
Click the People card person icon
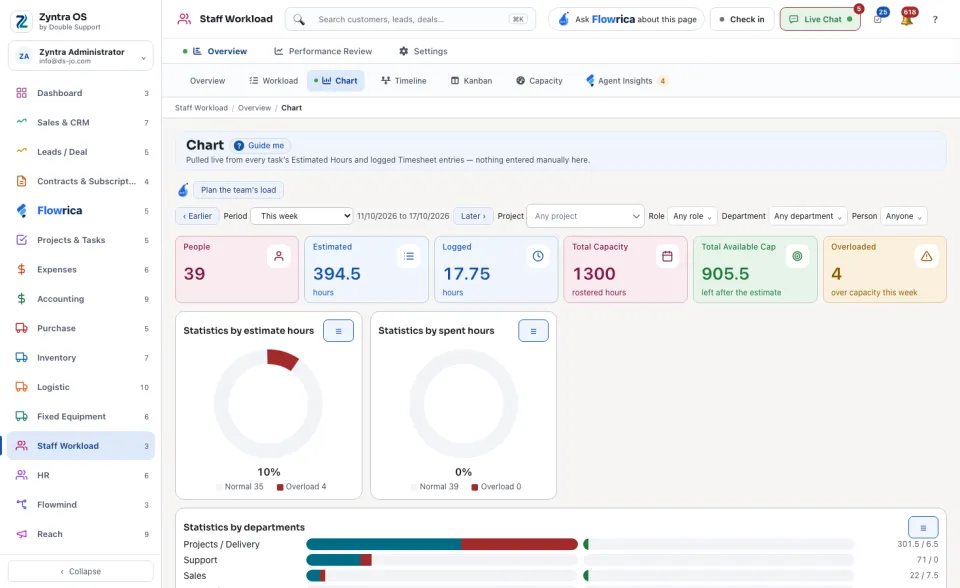279,256
